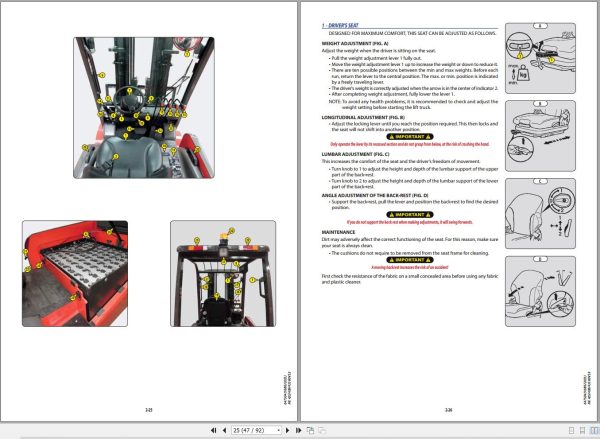Image resolution: width=600 pixels, height=439 pixels.
Task: Switch to continuous scrolling page view
Action: point(582,431)
